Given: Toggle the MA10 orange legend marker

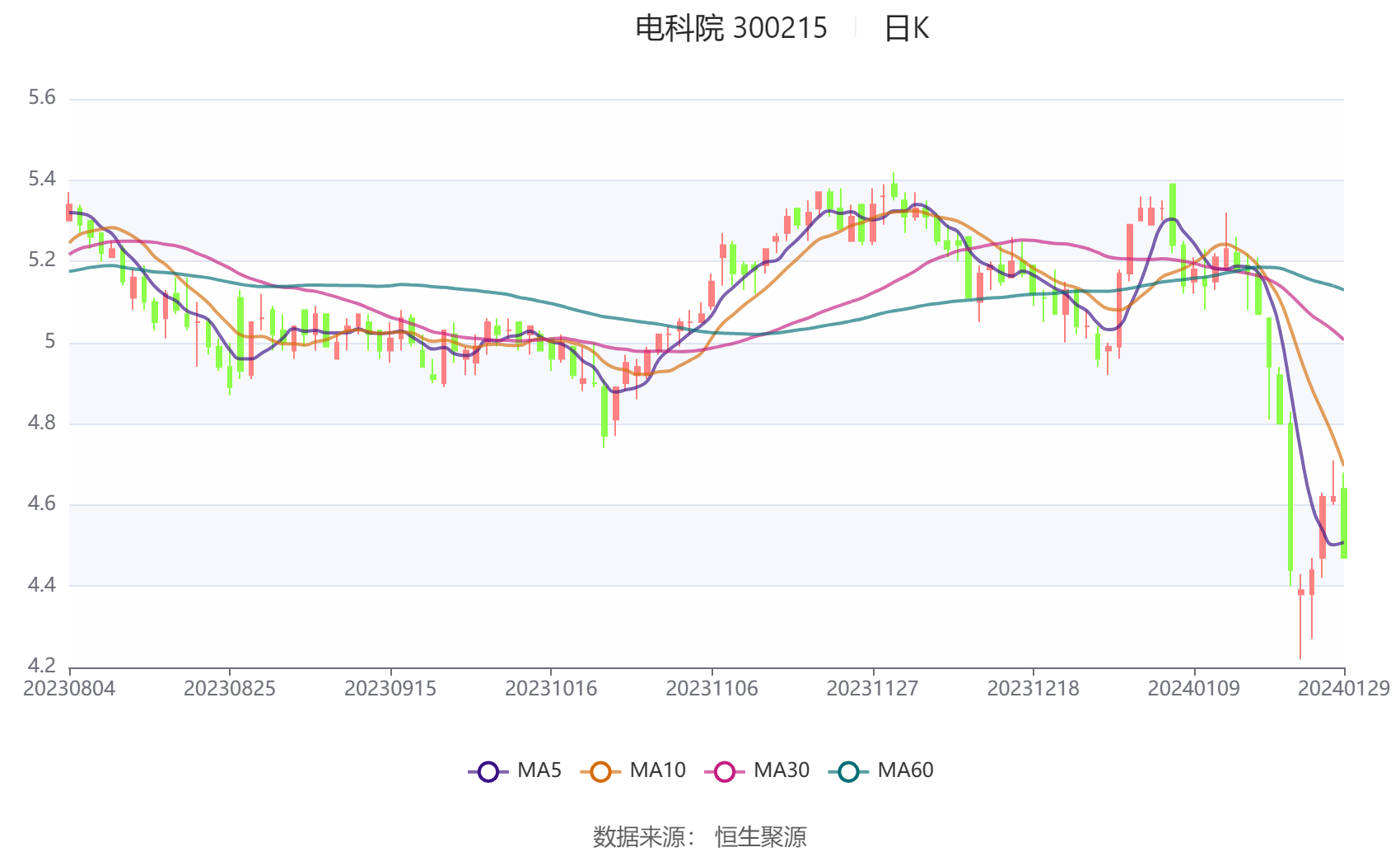Looking at the screenshot, I should [x=600, y=772].
